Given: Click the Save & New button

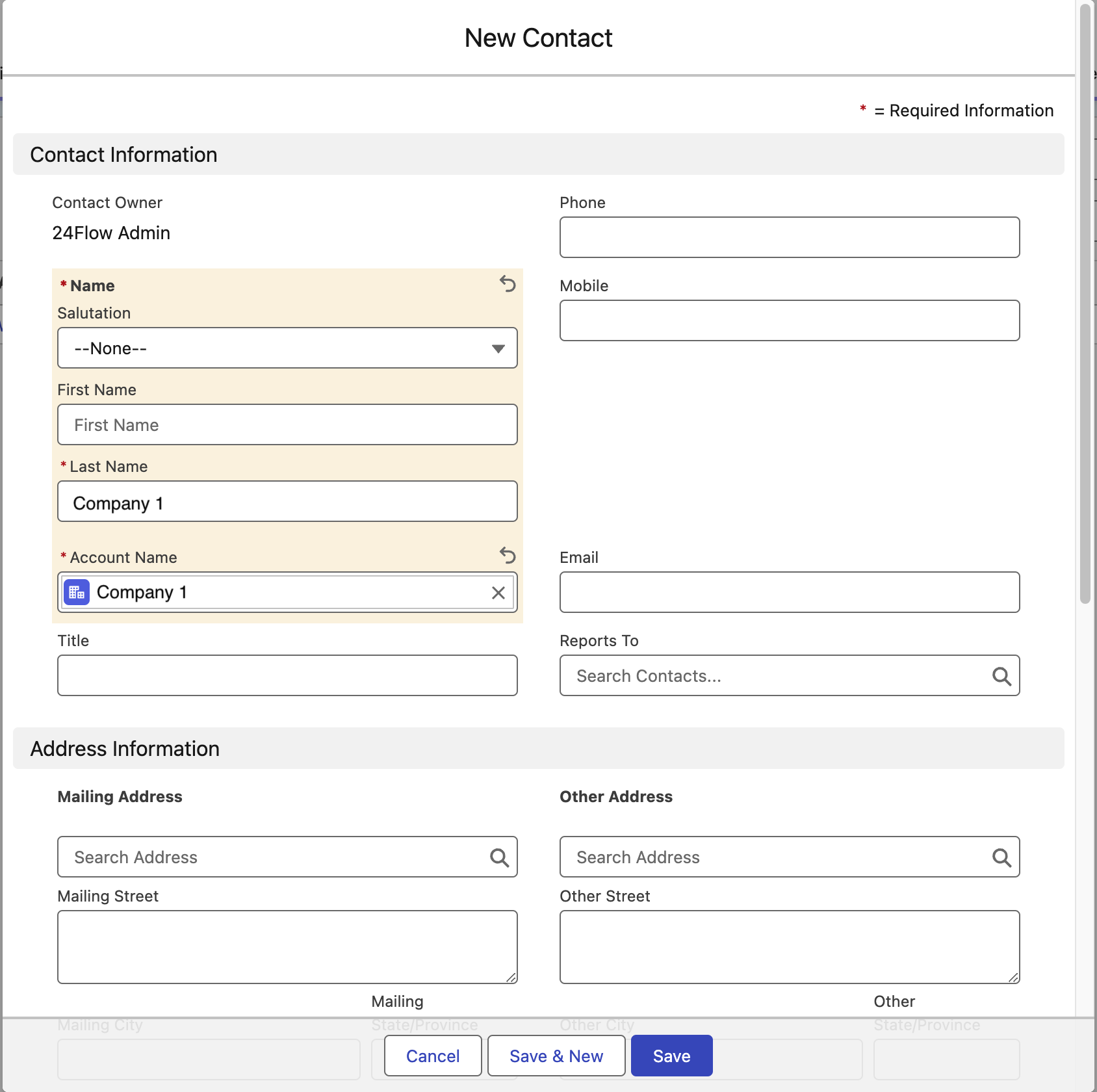Looking at the screenshot, I should (556, 1056).
